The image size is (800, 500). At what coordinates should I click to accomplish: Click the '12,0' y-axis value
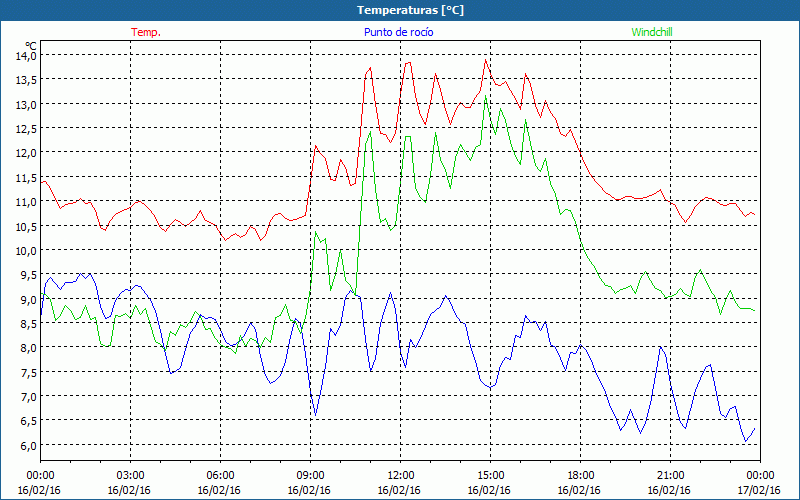point(27,153)
